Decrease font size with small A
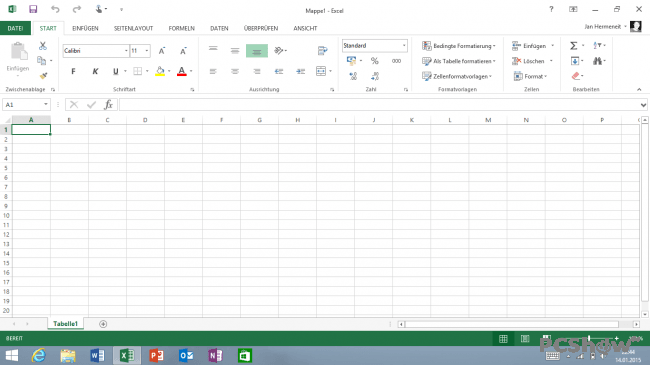This screenshot has height=365, width=650. click(x=183, y=51)
